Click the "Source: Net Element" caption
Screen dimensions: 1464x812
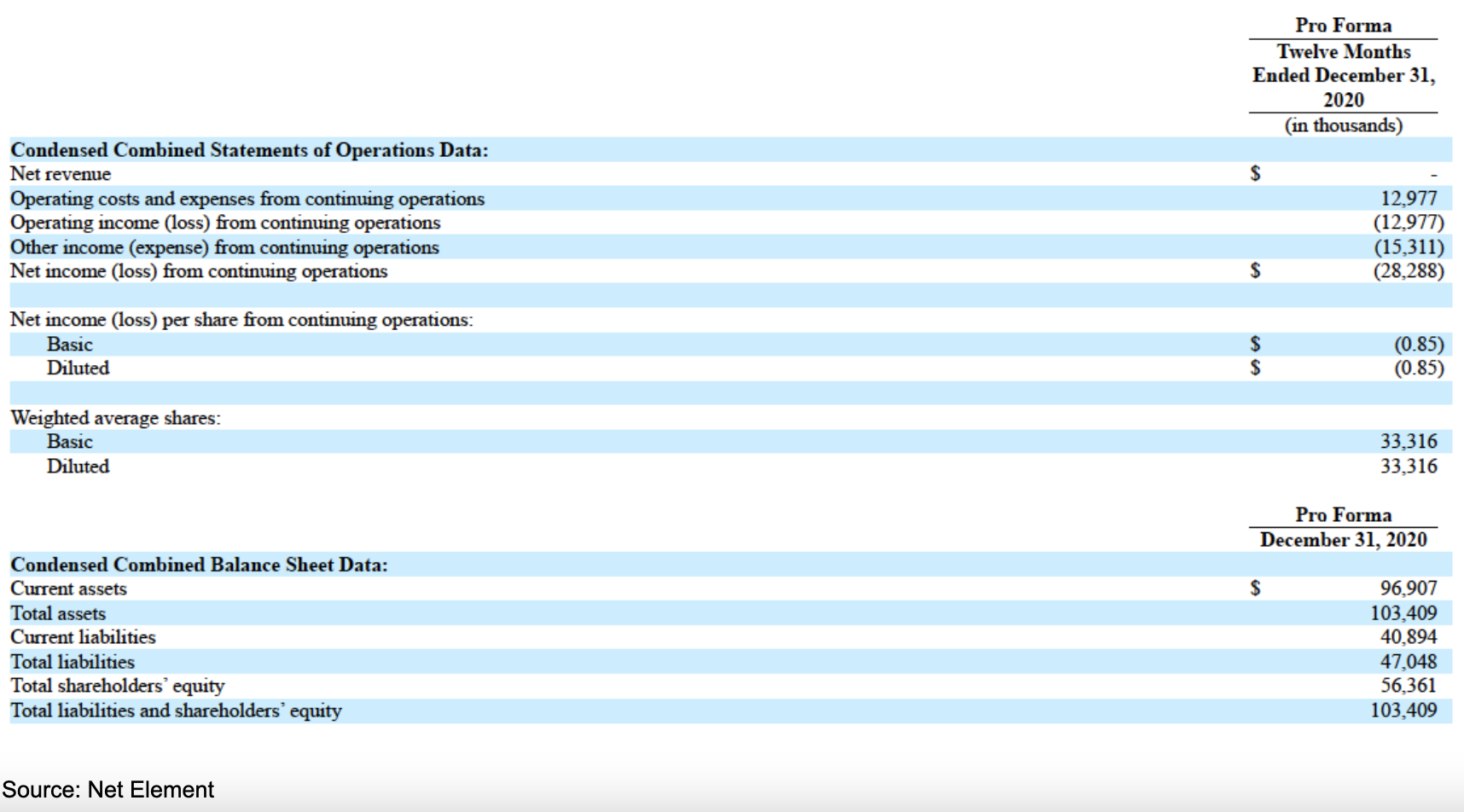pyautogui.click(x=107, y=790)
